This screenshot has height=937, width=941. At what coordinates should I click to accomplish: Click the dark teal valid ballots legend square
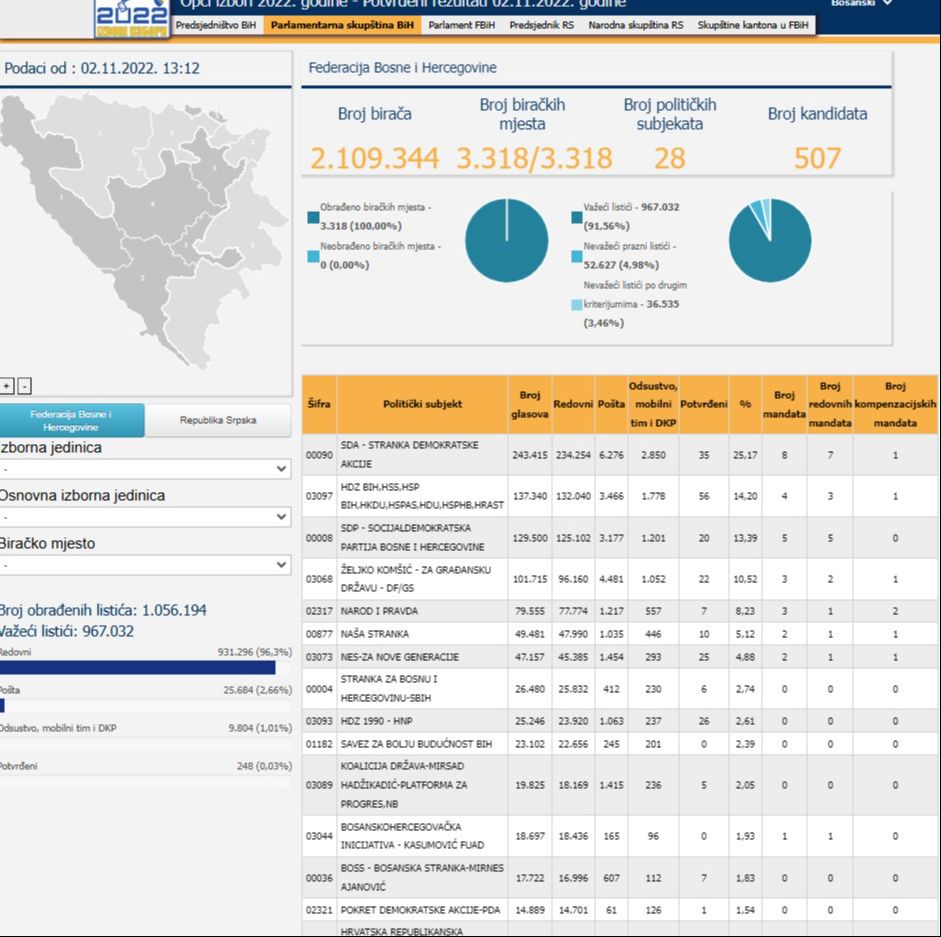(577, 216)
